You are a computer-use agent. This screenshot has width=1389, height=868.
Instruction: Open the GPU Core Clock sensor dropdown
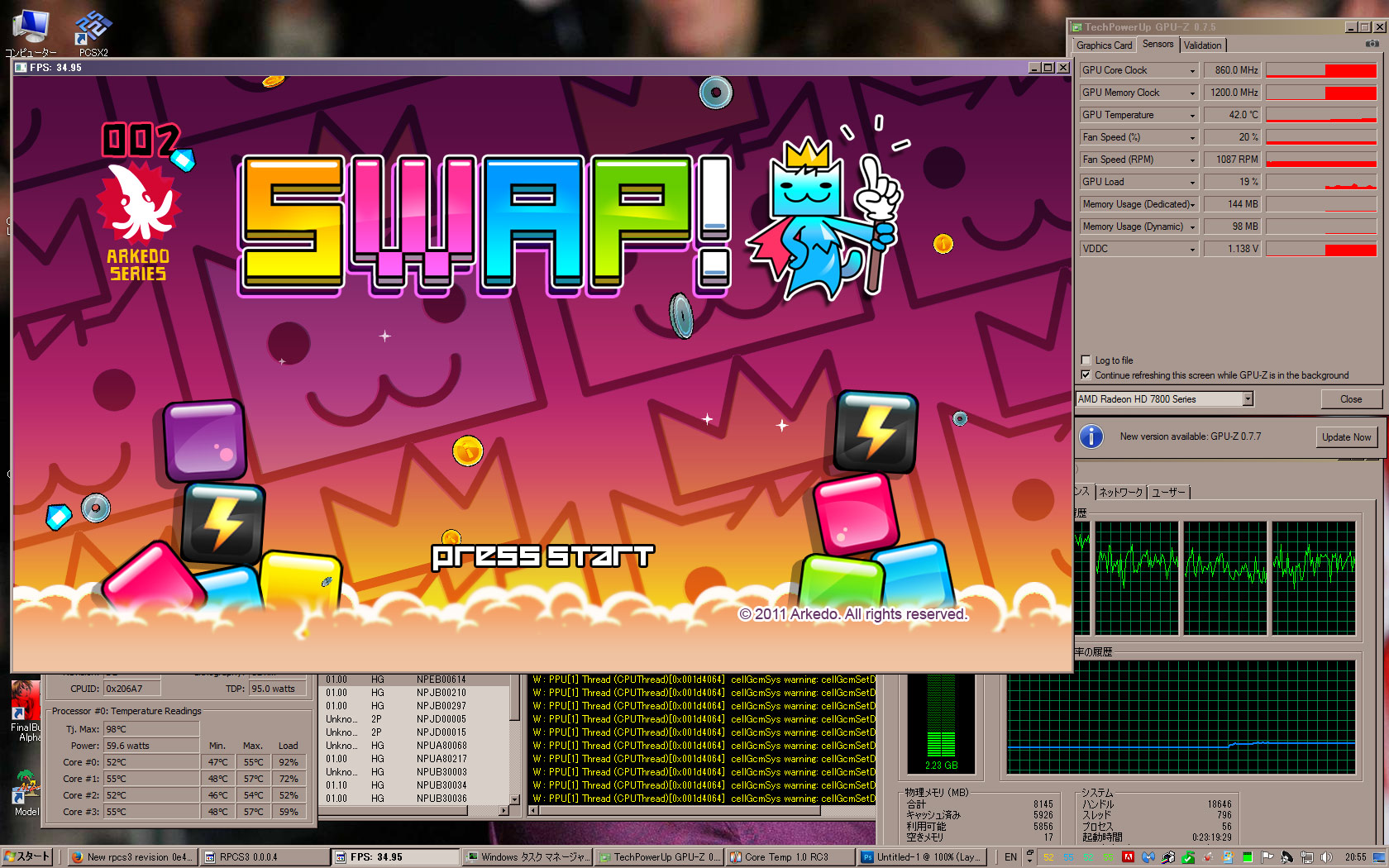point(1191,71)
